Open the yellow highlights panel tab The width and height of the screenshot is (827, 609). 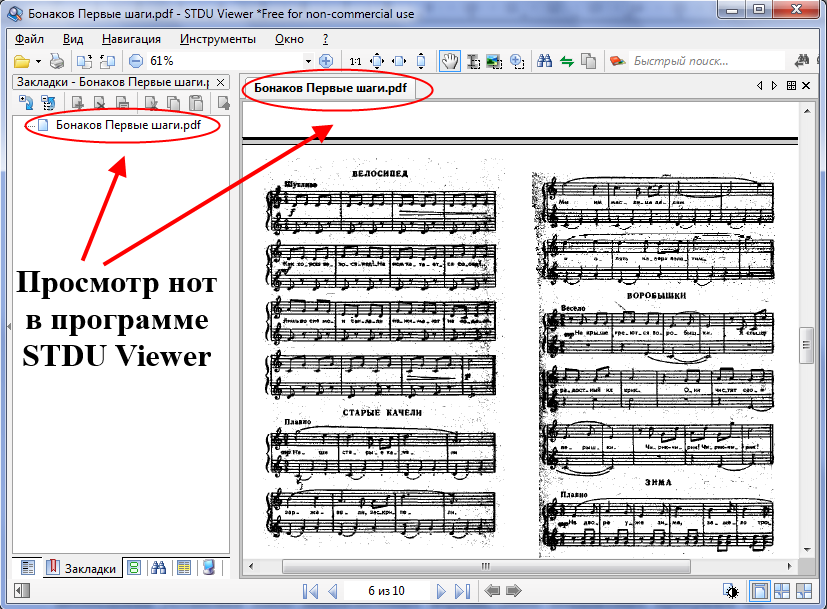(x=184, y=568)
